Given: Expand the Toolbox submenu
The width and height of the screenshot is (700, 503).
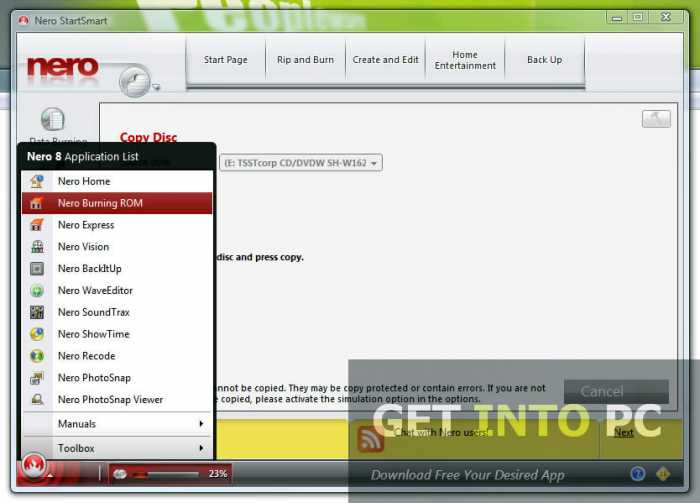Looking at the screenshot, I should [x=117, y=448].
